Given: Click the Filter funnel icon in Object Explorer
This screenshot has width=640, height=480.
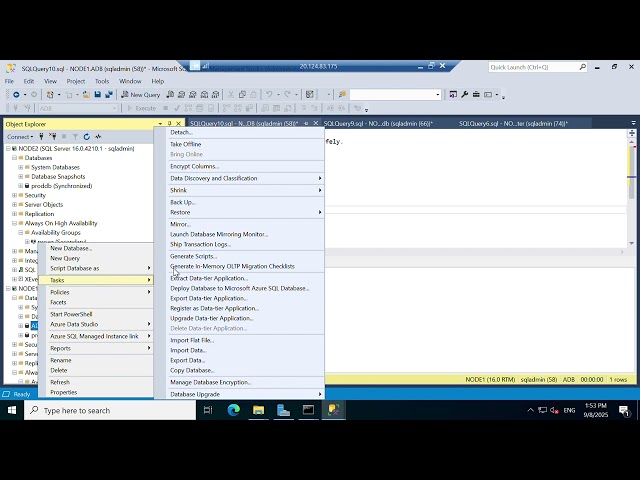Looking at the screenshot, I should tap(75, 136).
